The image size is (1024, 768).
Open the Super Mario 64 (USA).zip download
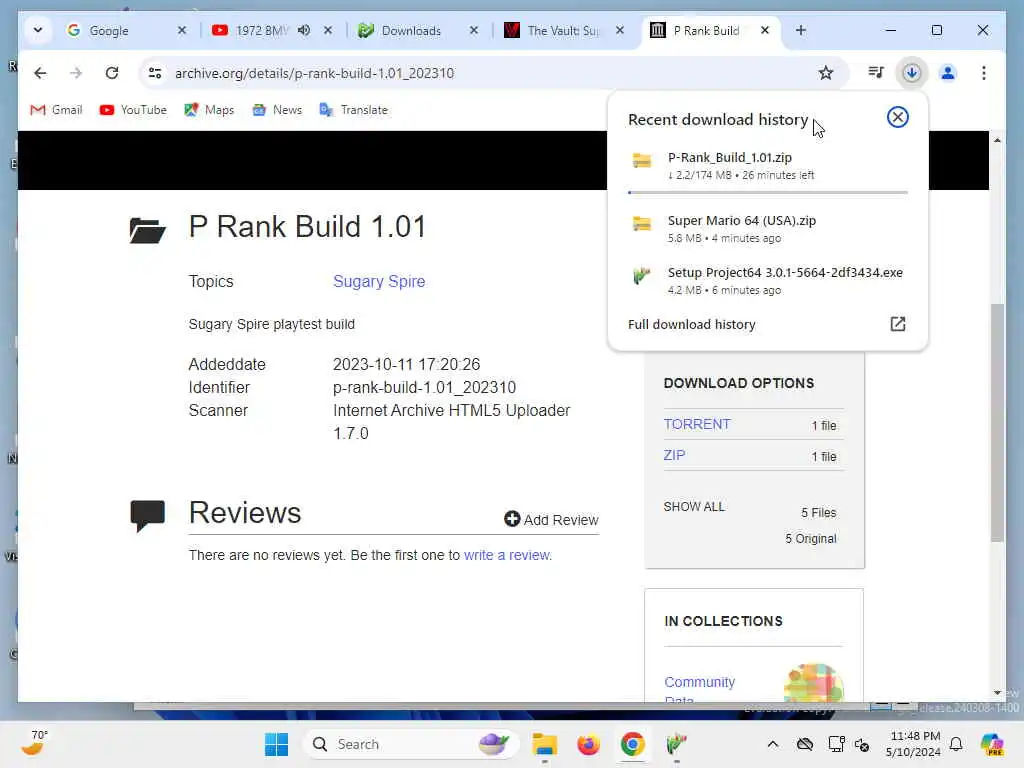(x=767, y=229)
